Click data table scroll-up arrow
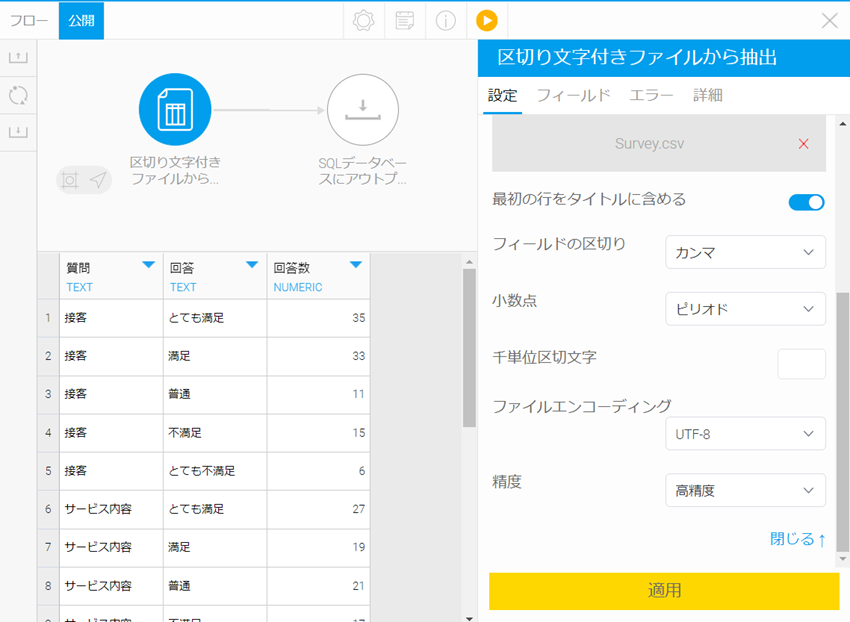The image size is (850, 622). 469,262
